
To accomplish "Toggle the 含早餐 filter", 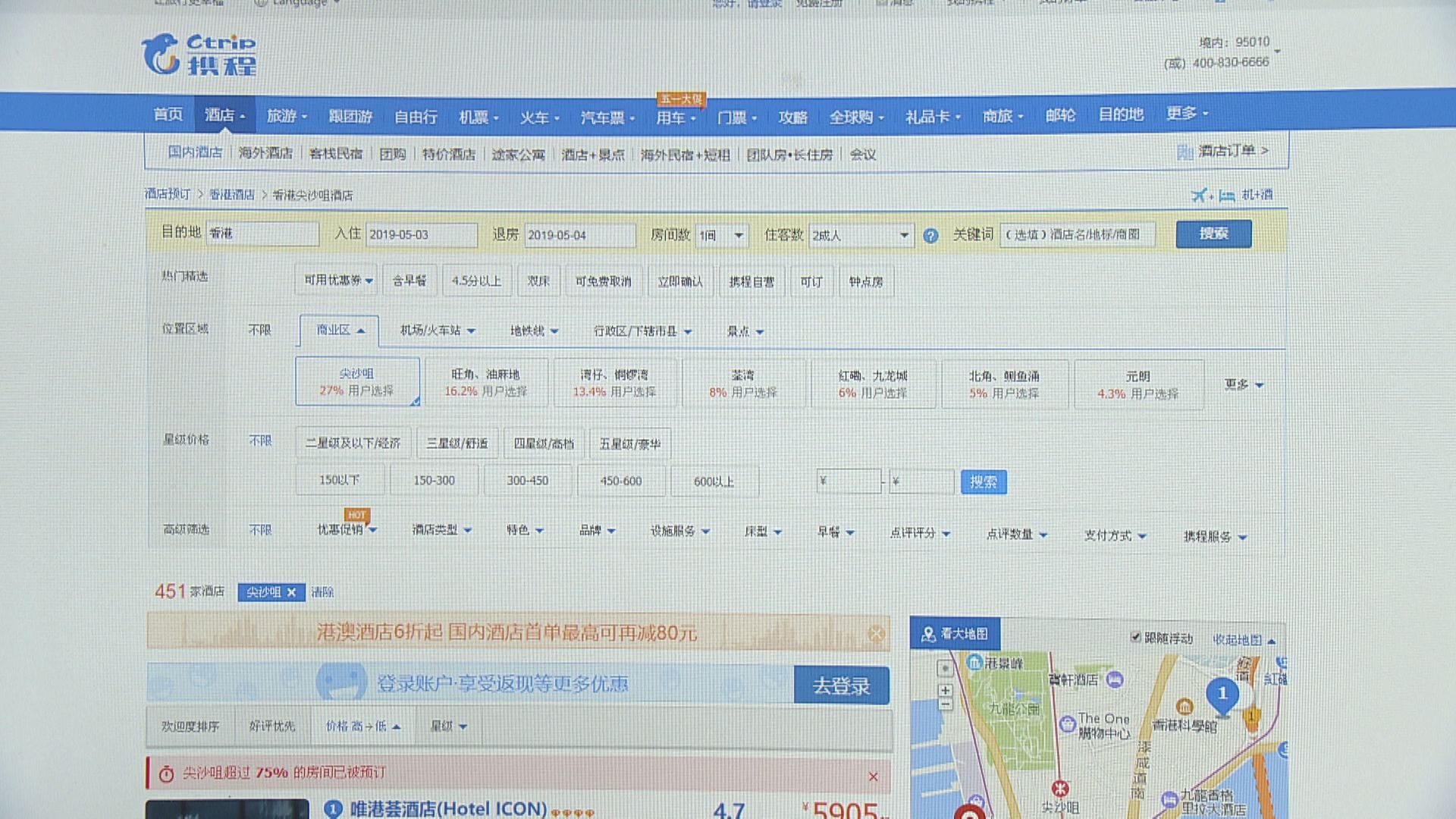I will pos(409,281).
